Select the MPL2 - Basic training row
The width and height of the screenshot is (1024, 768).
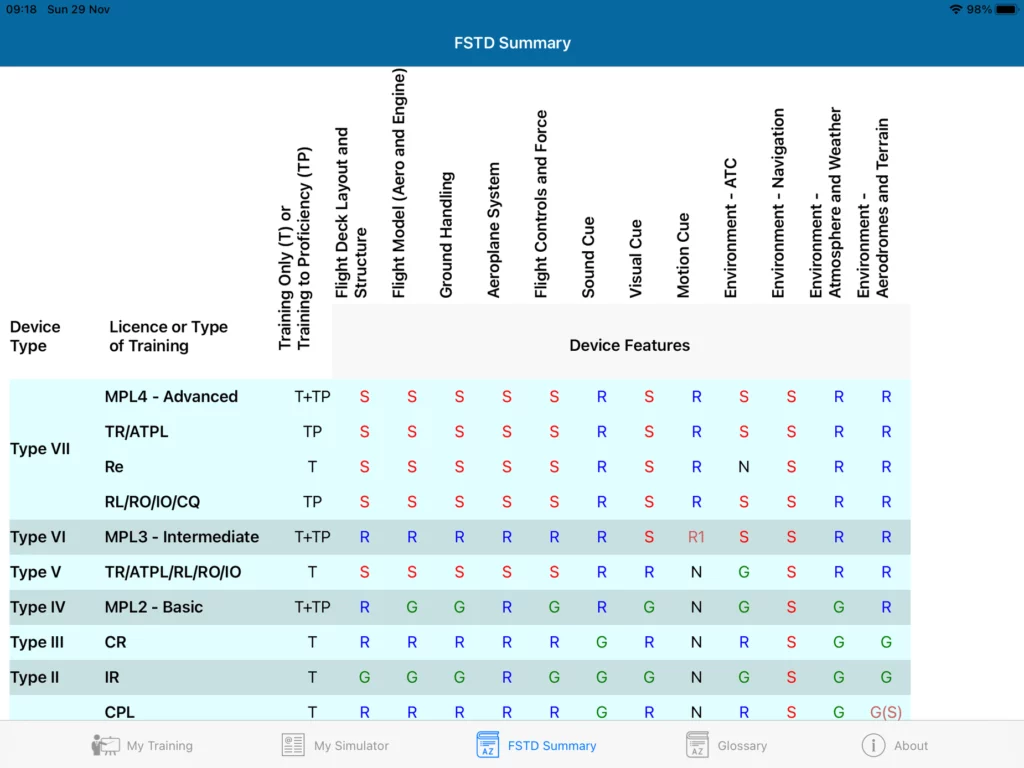click(154, 607)
